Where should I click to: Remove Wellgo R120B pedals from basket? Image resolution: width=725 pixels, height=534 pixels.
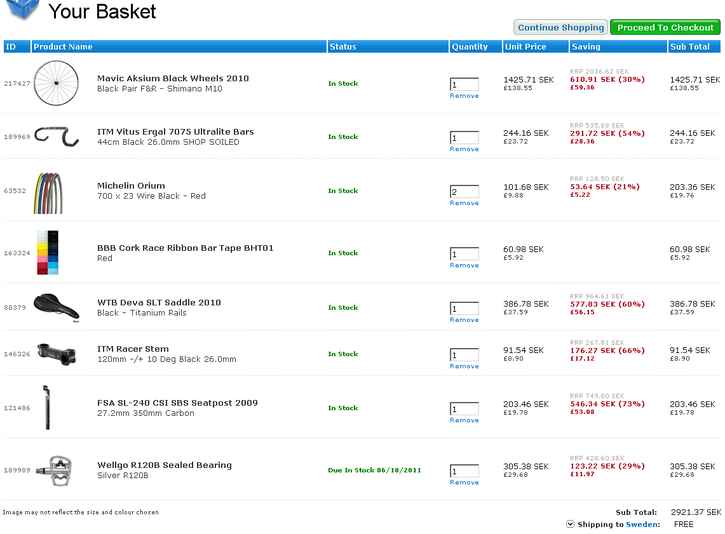[x=464, y=482]
